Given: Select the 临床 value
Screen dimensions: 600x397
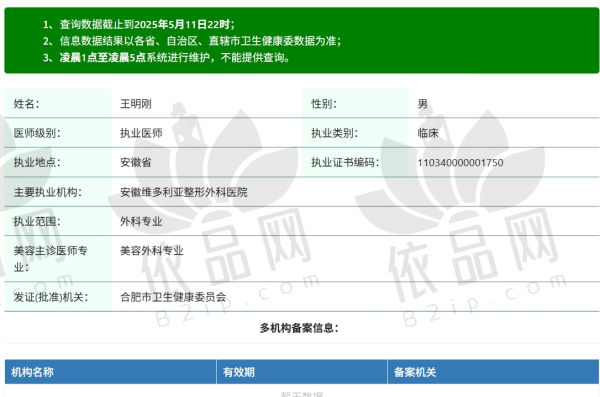Looking at the screenshot, I should pos(428,133).
